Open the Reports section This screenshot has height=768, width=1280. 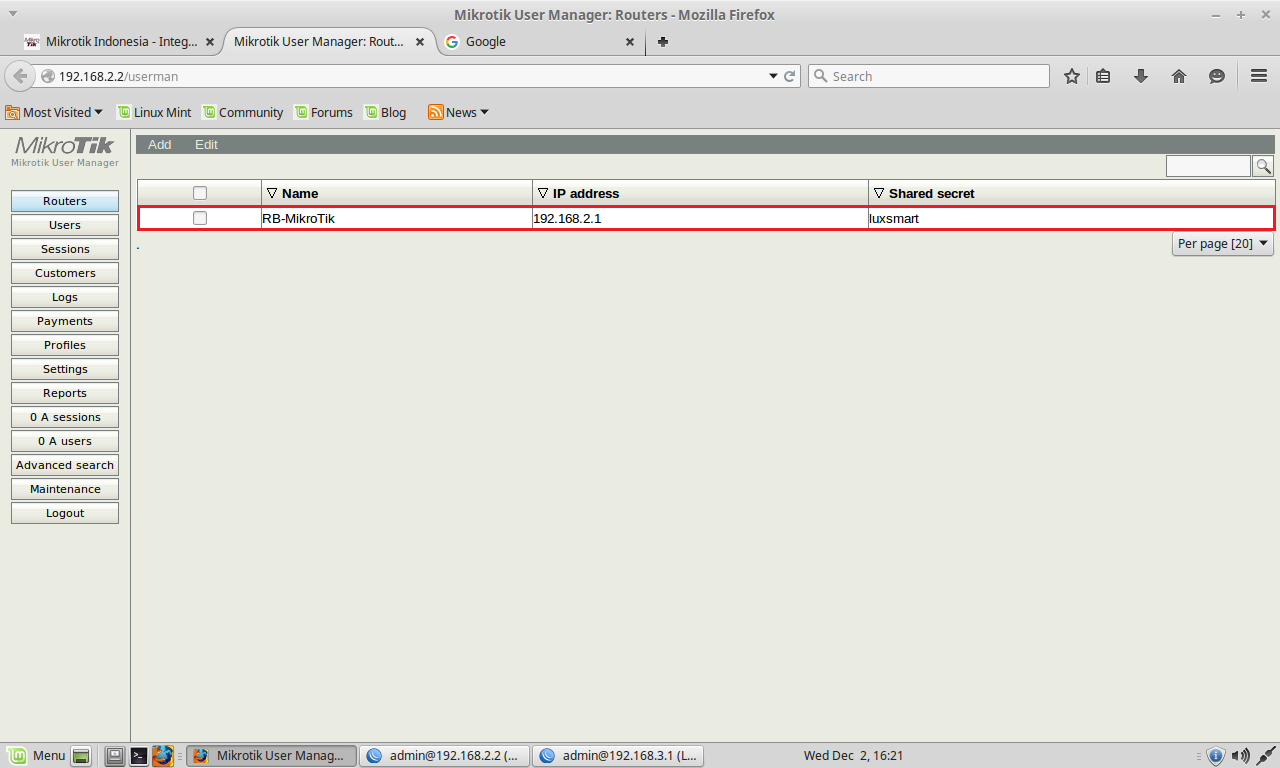(65, 393)
